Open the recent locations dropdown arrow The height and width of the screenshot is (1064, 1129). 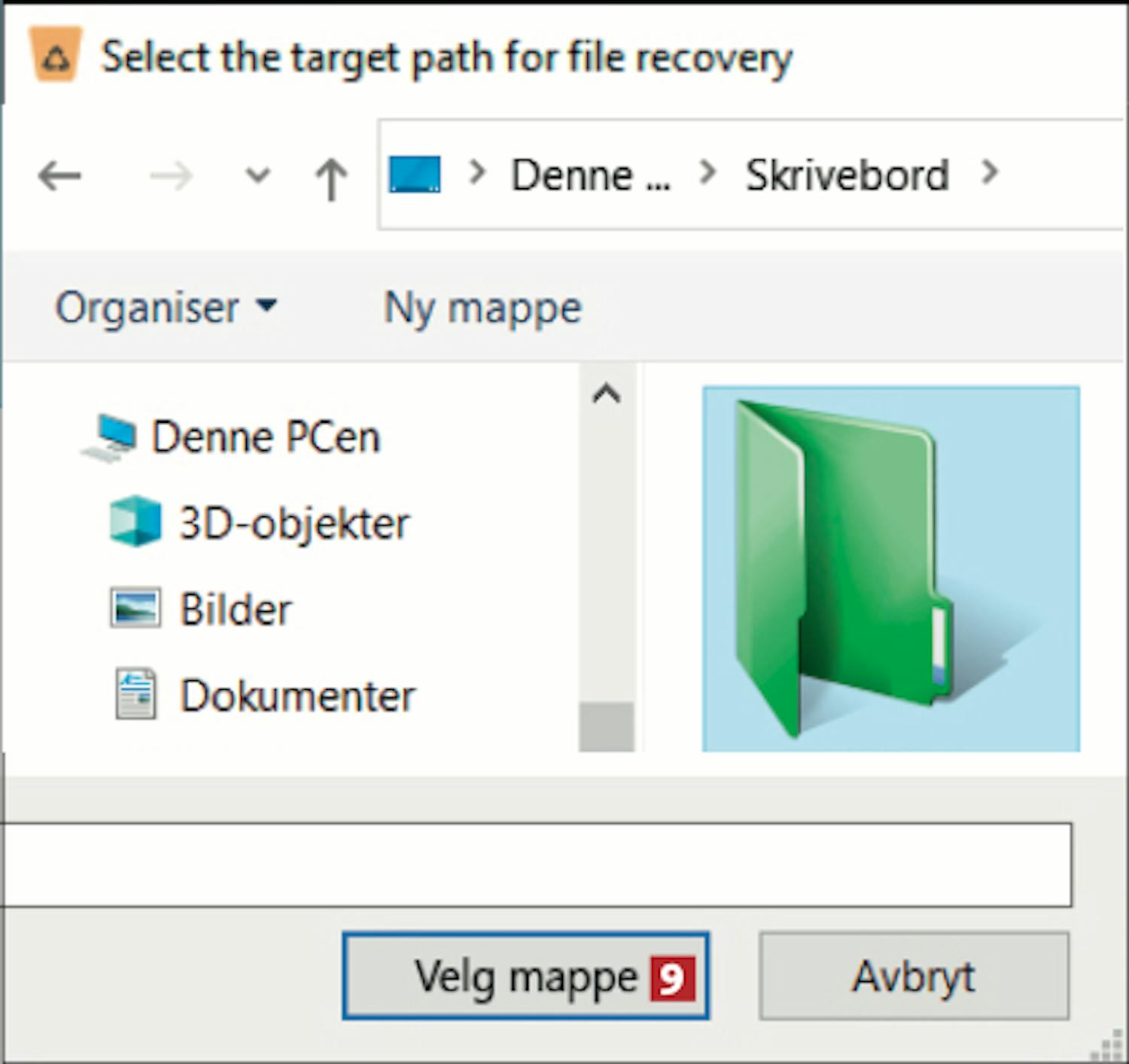257,176
